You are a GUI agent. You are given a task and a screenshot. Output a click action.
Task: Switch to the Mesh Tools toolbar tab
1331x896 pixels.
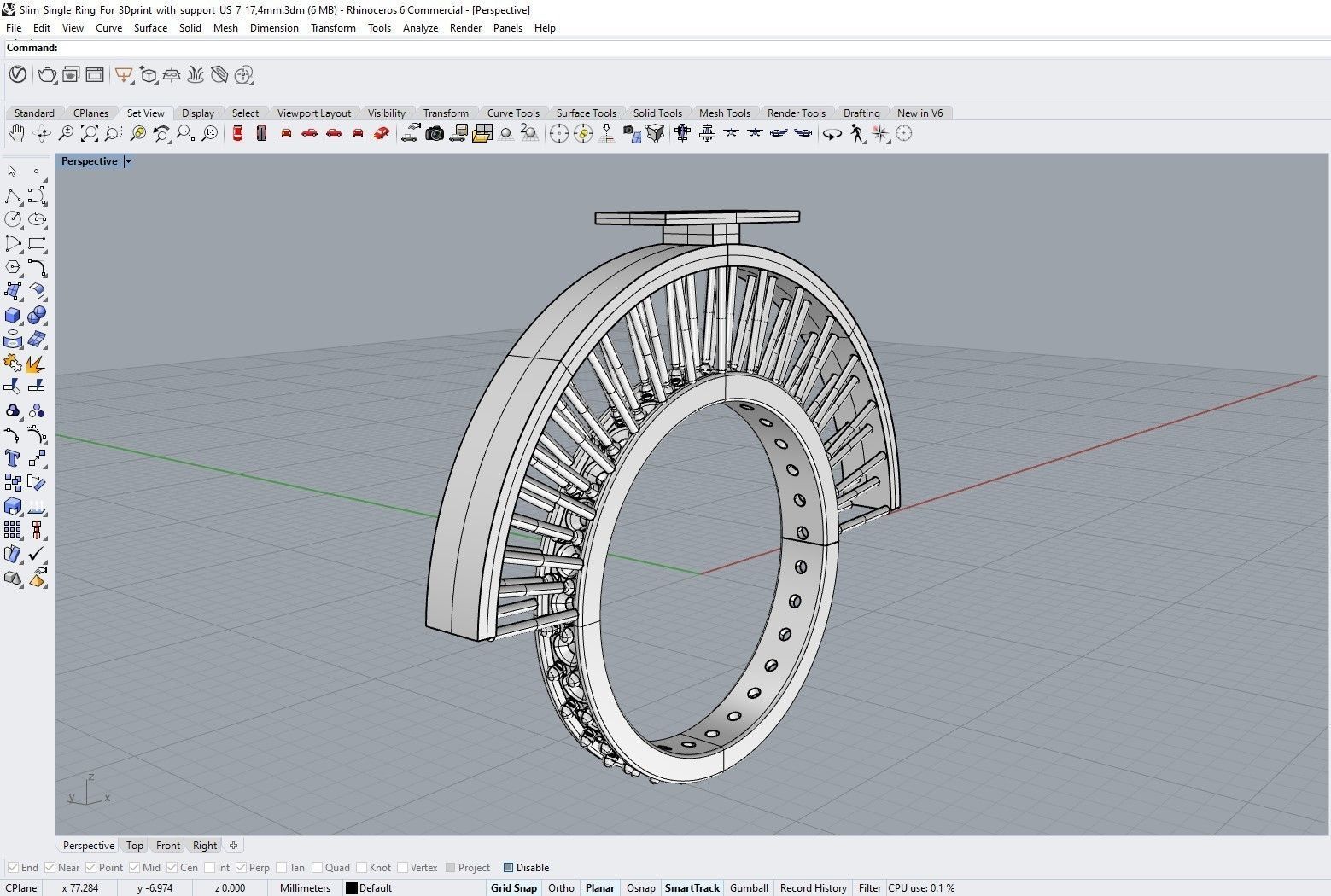pos(724,113)
